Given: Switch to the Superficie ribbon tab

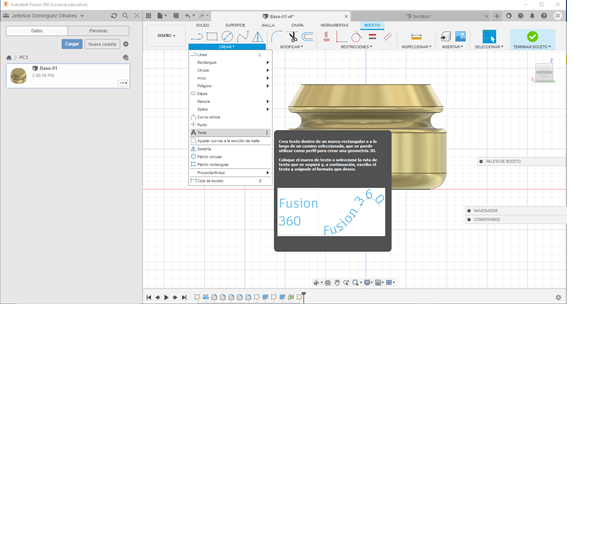Looking at the screenshot, I should tap(235, 25).
